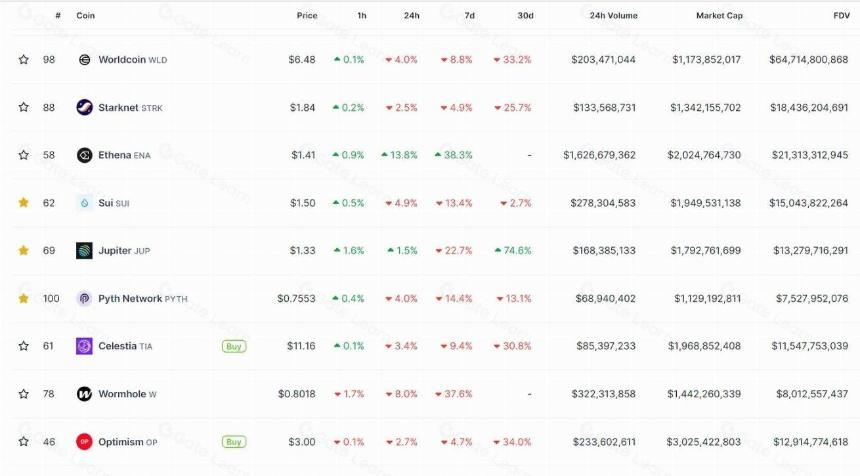Open the Worldcoin coin logo
Image resolution: width=860 pixels, height=476 pixels.
click(x=84, y=60)
